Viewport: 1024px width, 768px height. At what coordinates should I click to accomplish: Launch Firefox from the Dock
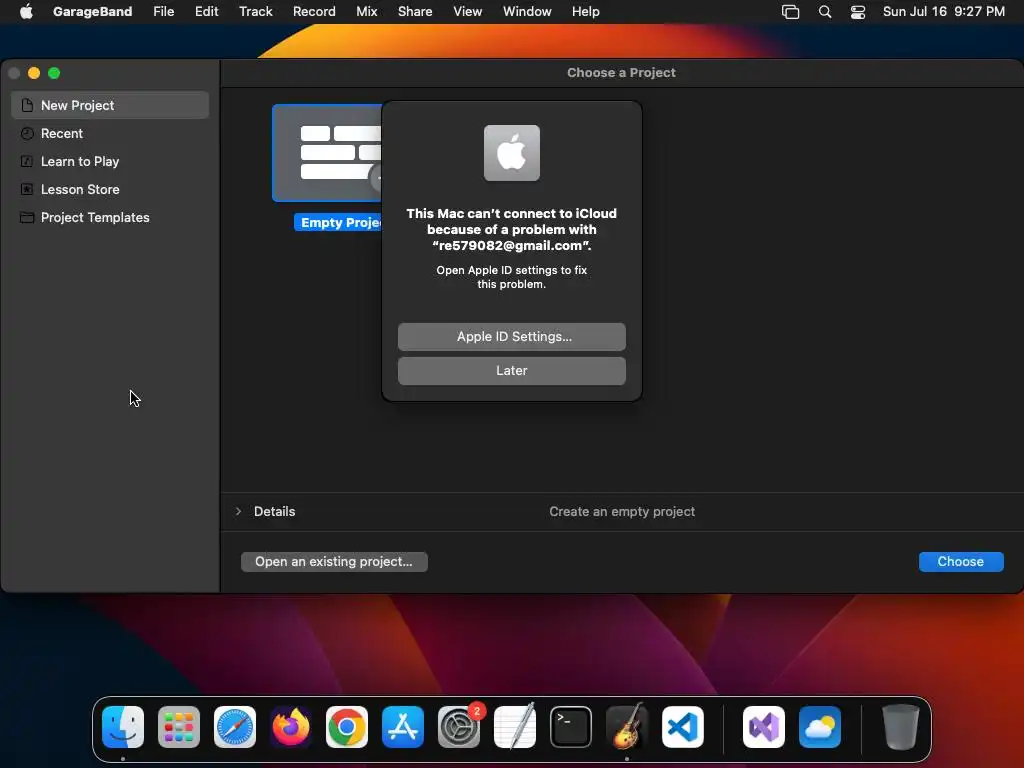[291, 727]
